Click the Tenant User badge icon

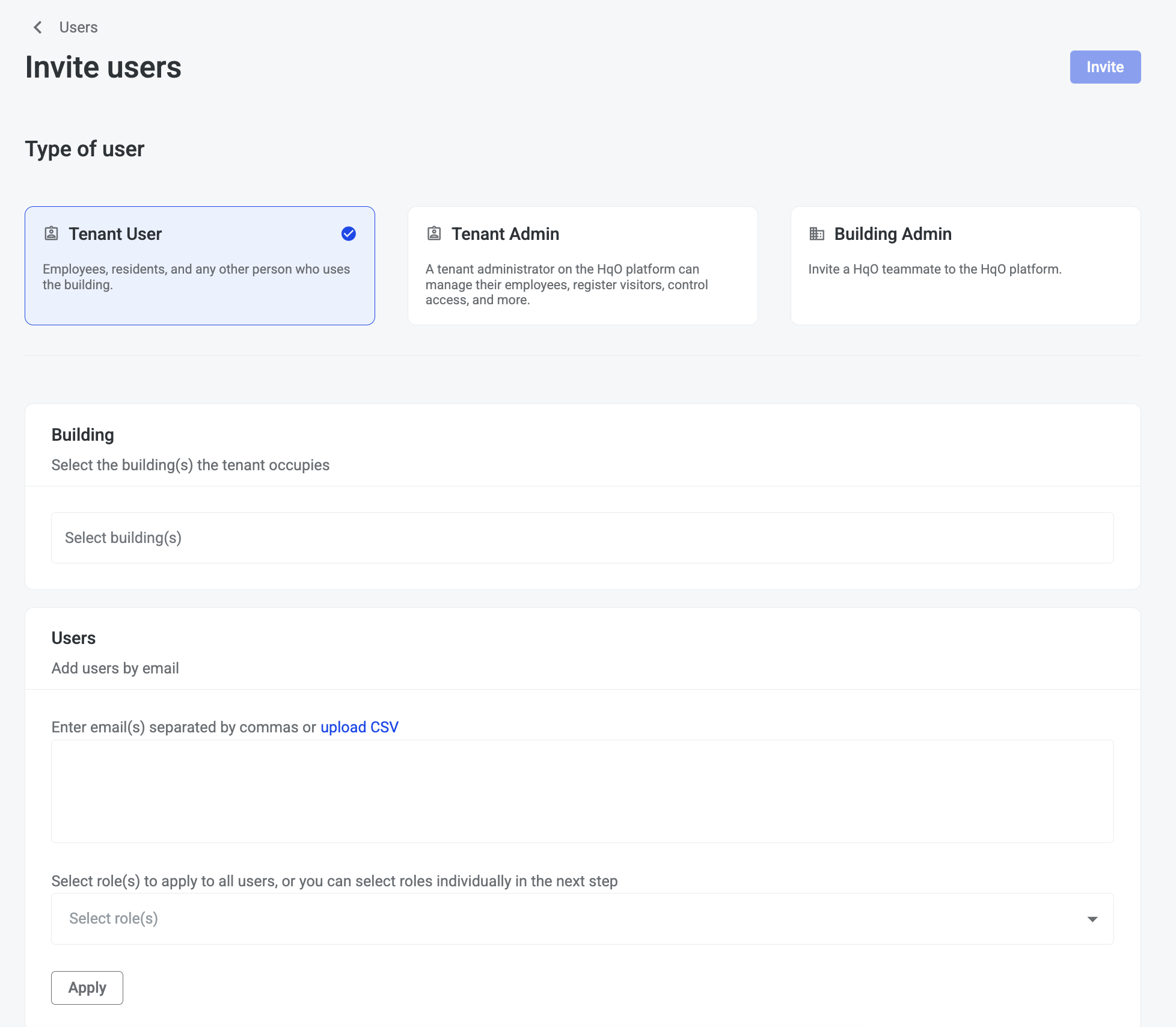(x=52, y=233)
